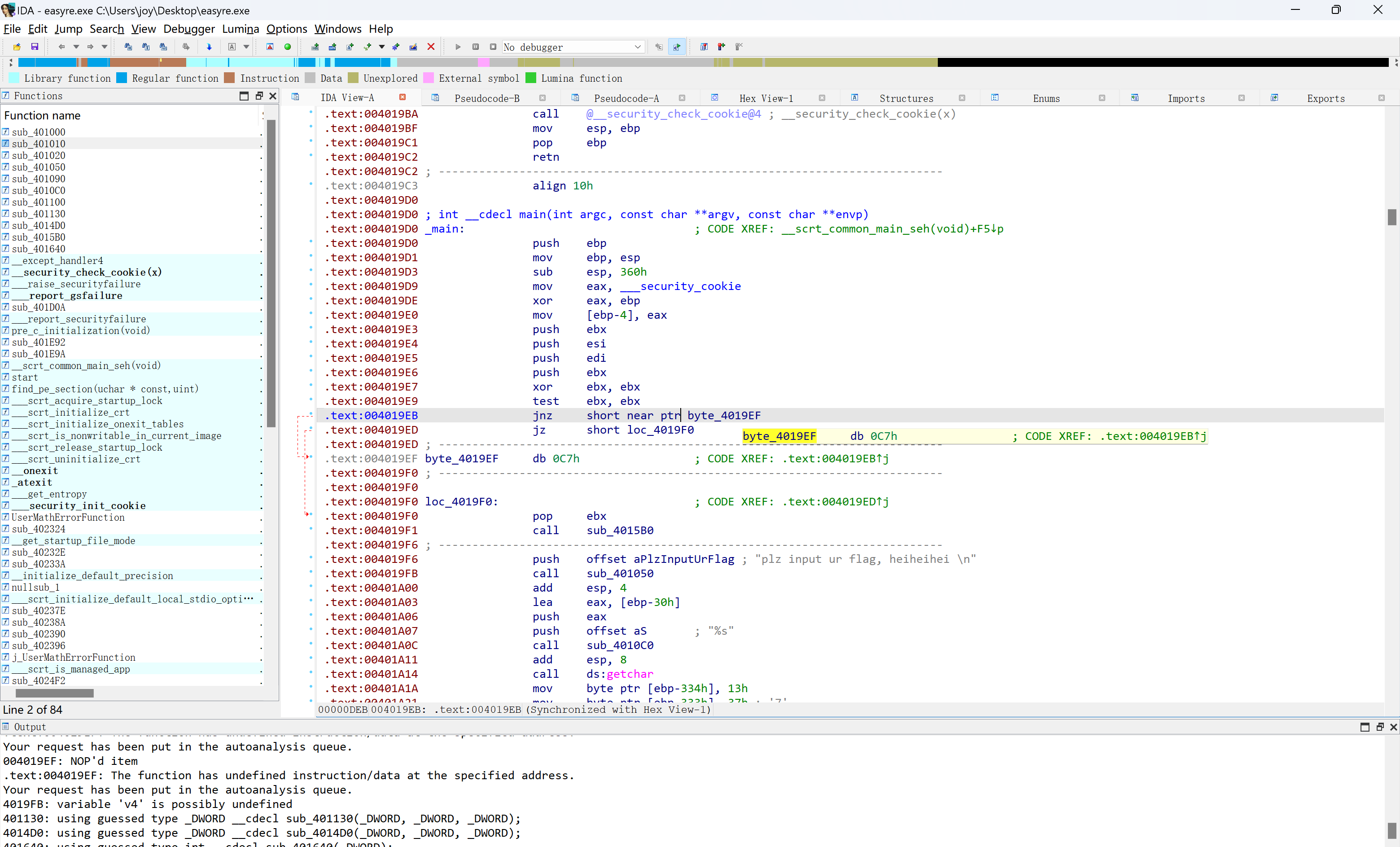The height and width of the screenshot is (847, 1400).
Task: Click the blue asterisk plus icon
Action: (395, 47)
